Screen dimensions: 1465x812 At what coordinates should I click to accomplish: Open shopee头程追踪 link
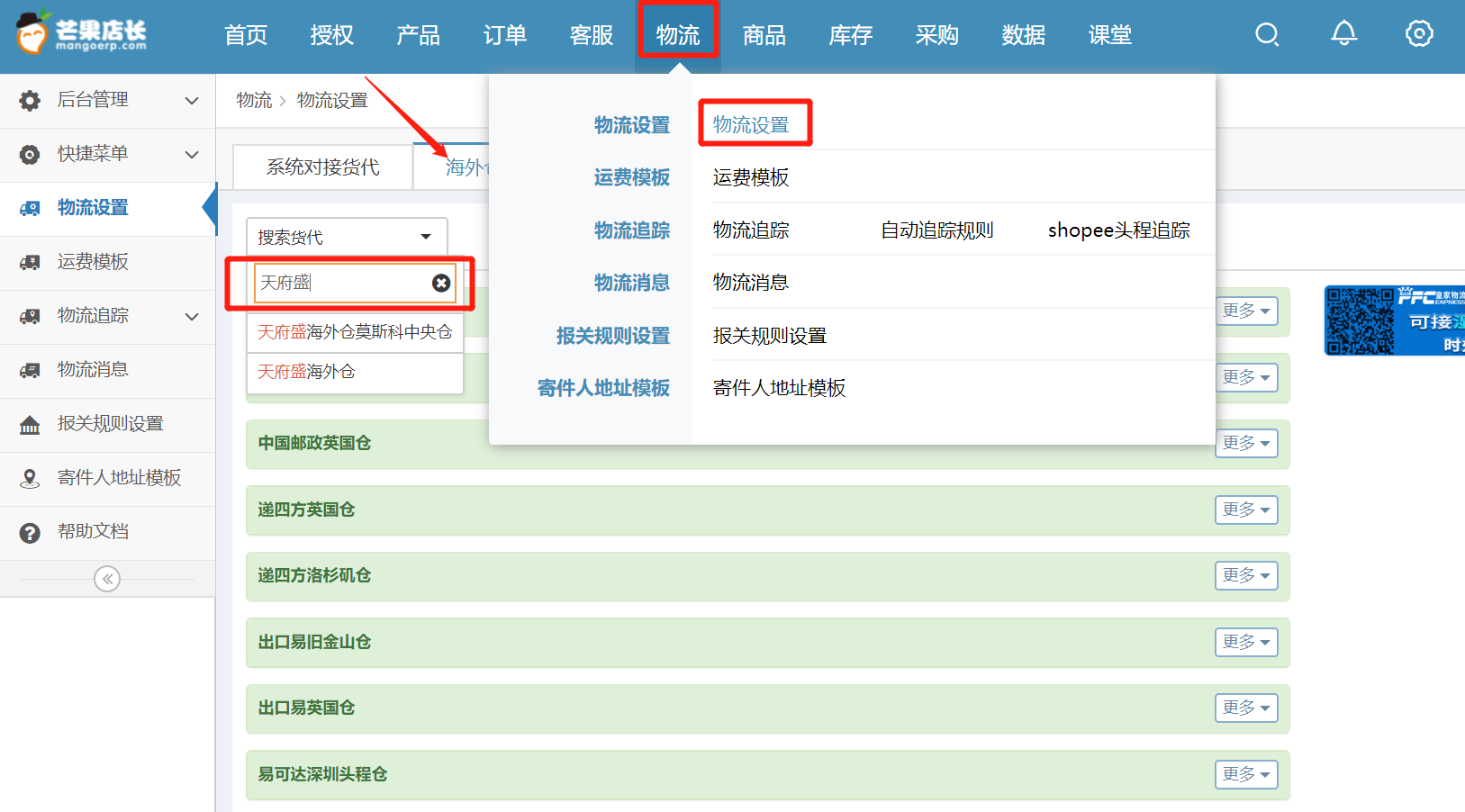[x=1118, y=230]
